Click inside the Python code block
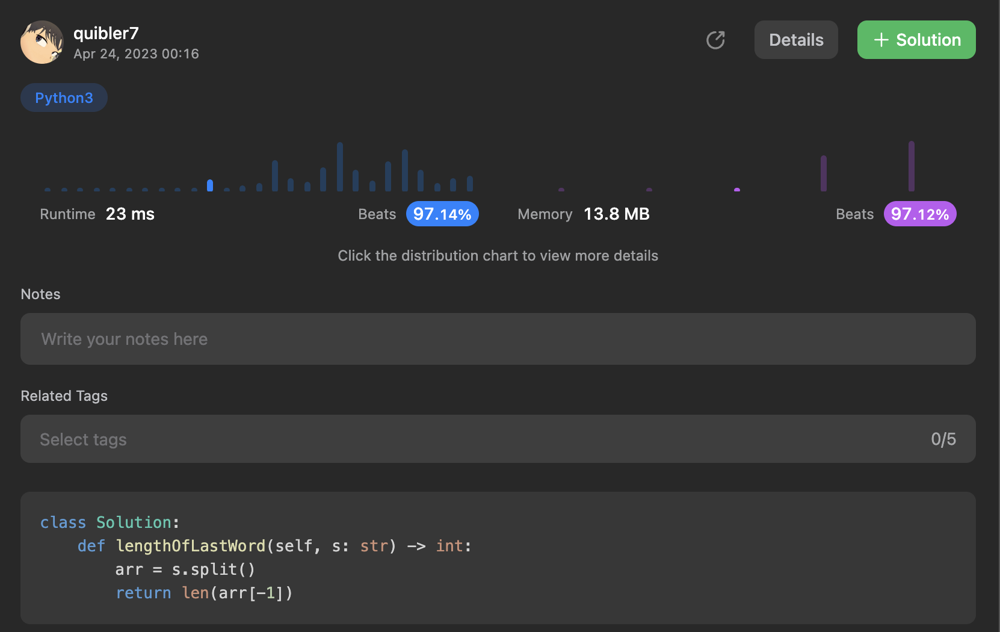 tap(497, 558)
